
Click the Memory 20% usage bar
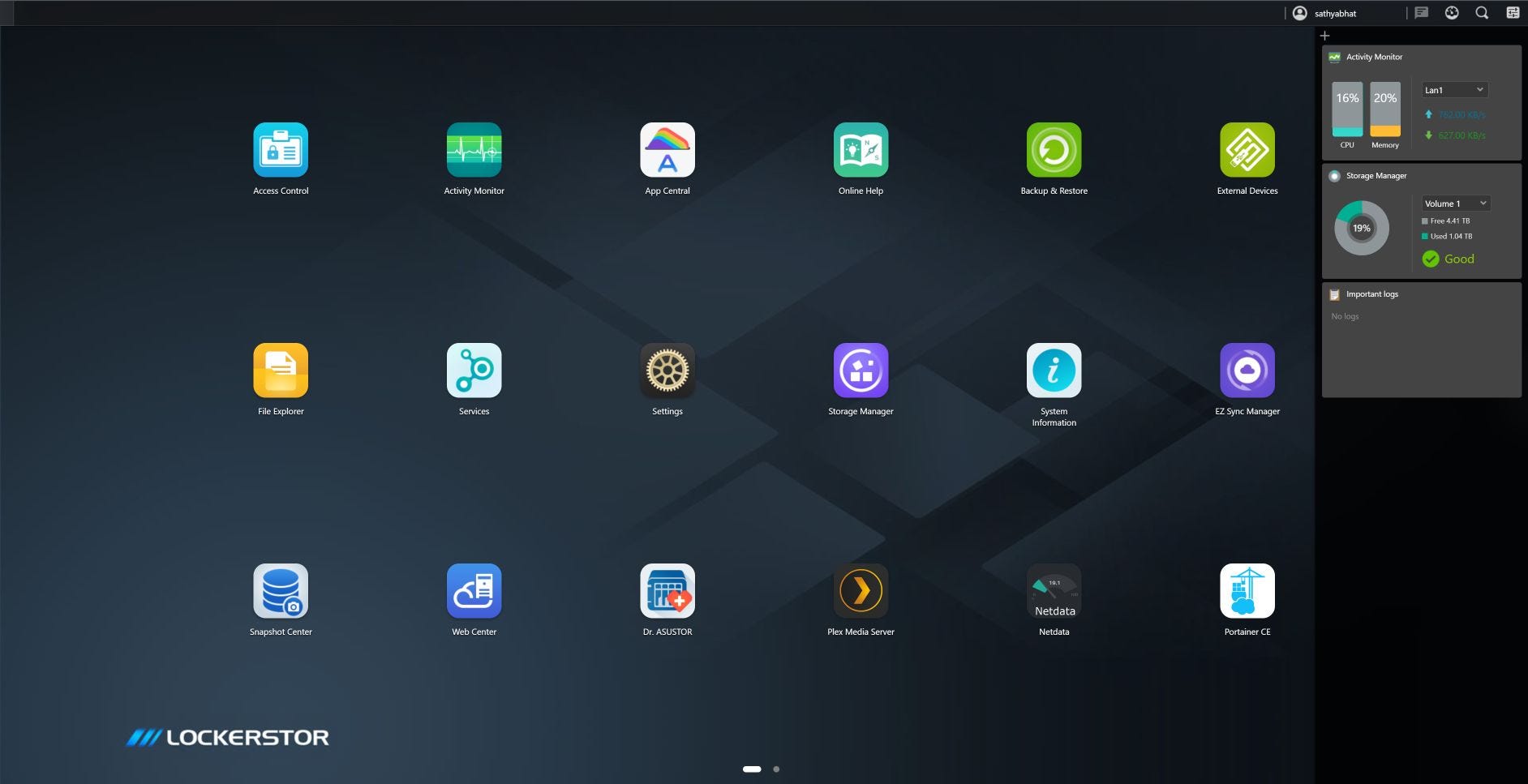point(1385,109)
